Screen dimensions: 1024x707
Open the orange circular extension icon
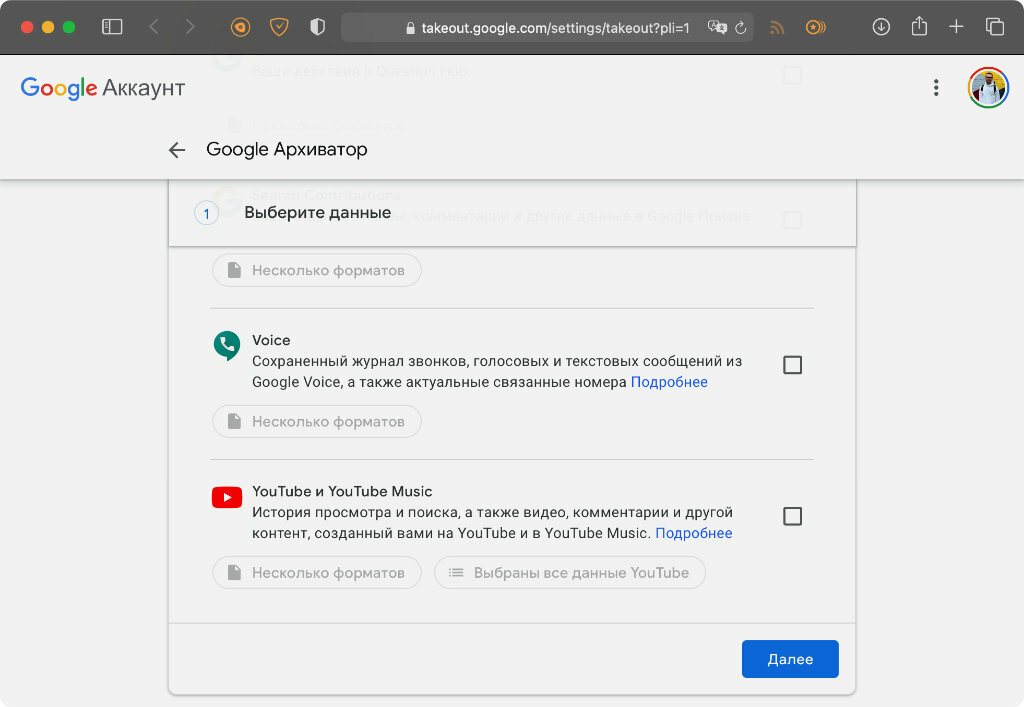(240, 27)
